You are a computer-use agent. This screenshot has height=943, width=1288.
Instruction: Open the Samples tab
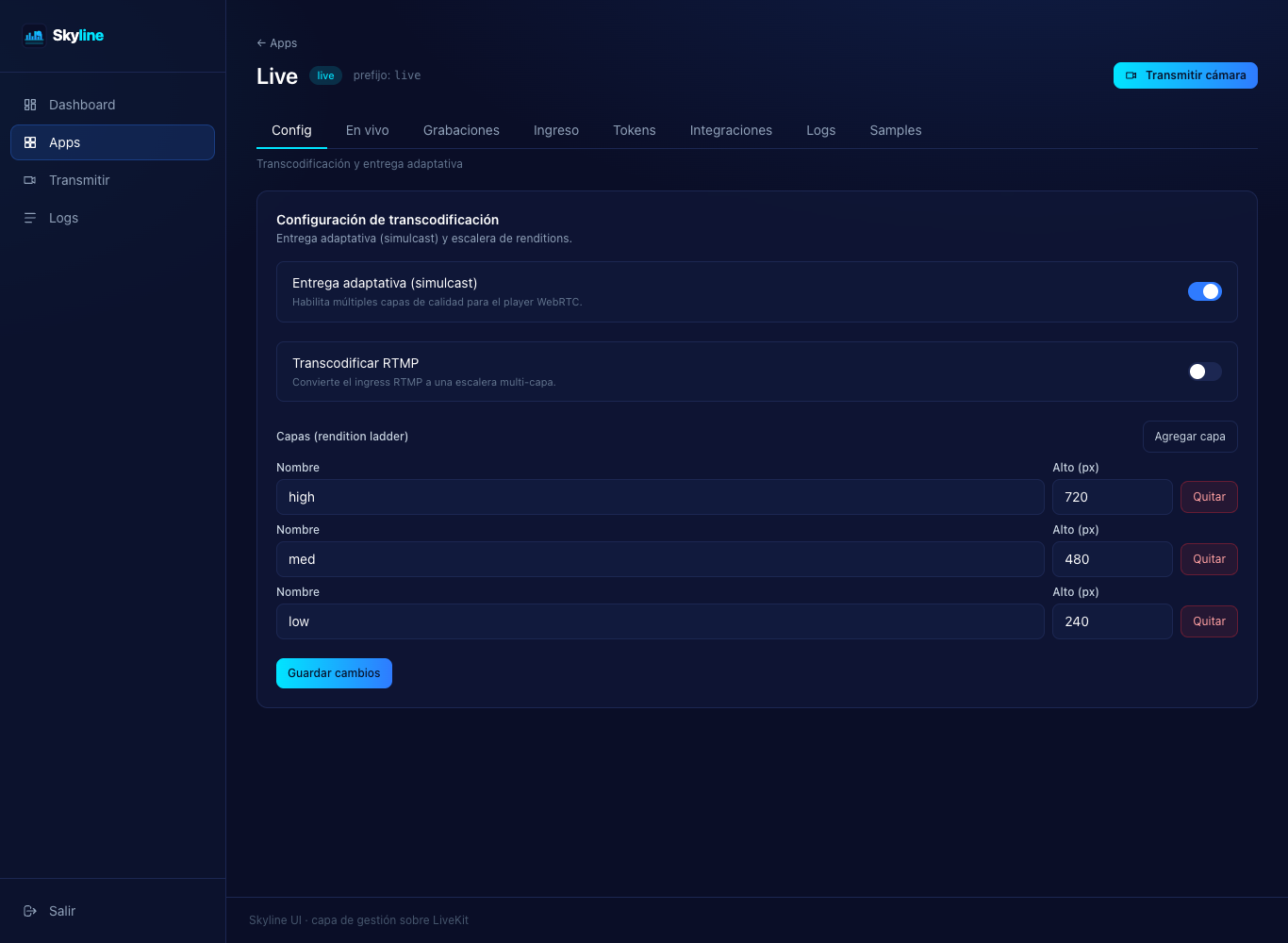pyautogui.click(x=896, y=130)
